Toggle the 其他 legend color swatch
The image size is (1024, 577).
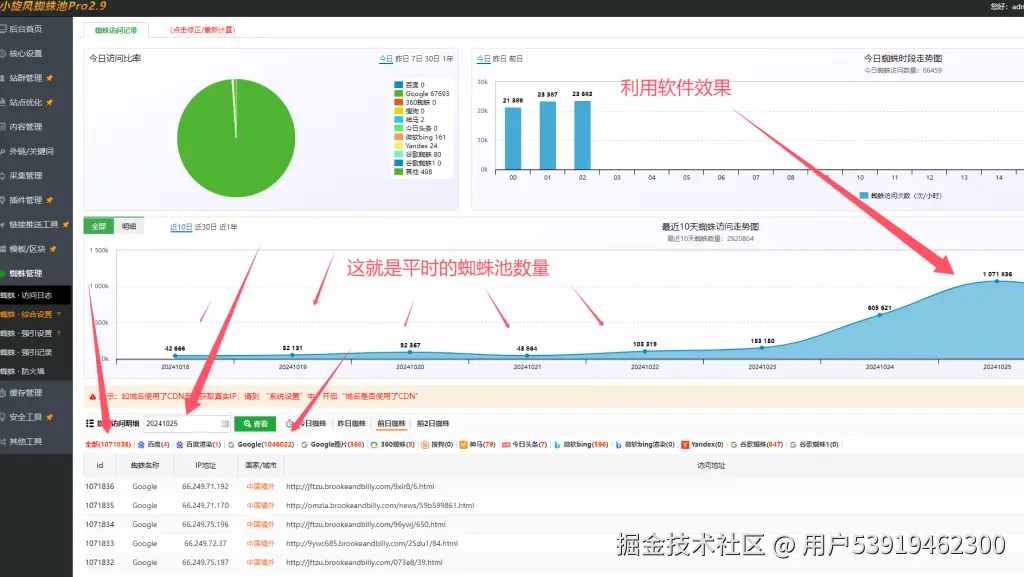398,172
